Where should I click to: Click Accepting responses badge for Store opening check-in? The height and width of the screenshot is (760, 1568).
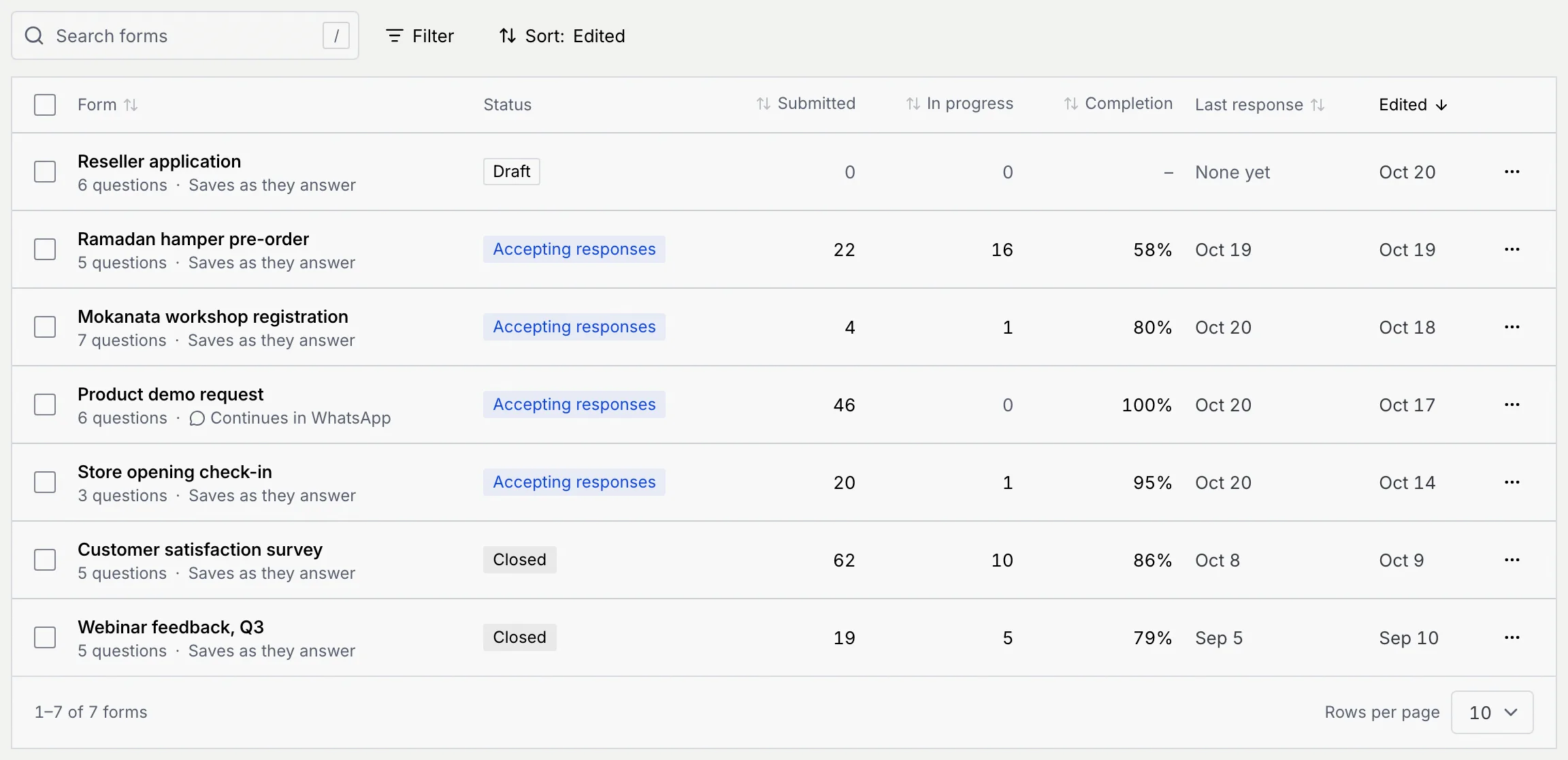click(x=574, y=482)
